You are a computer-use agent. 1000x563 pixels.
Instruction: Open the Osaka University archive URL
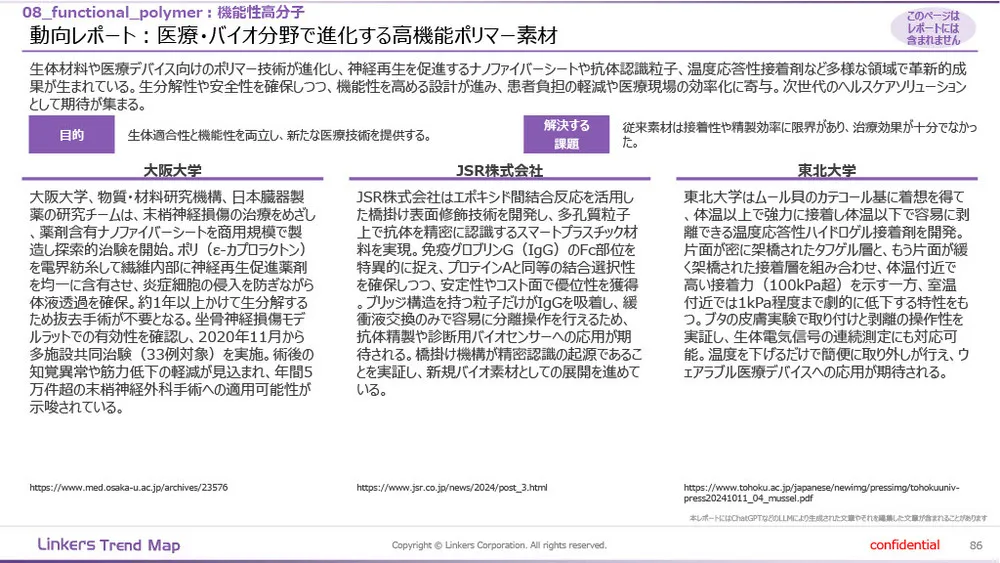point(128,488)
